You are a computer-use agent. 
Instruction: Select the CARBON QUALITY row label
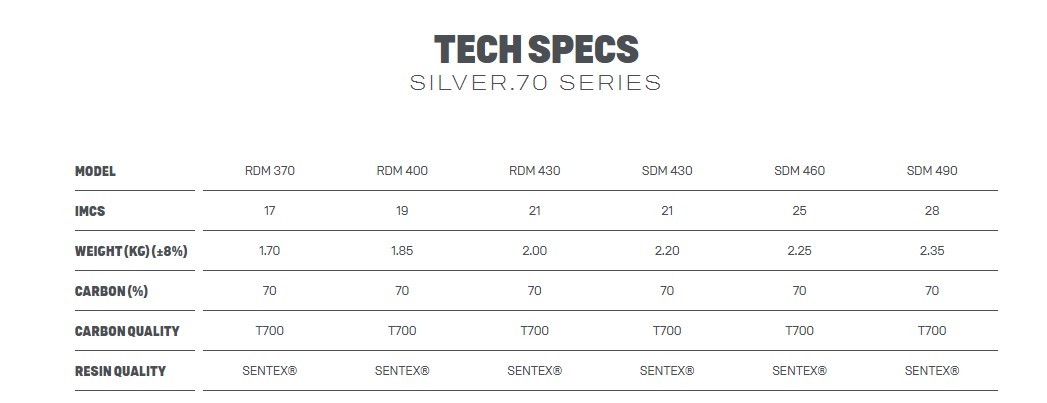coord(127,331)
